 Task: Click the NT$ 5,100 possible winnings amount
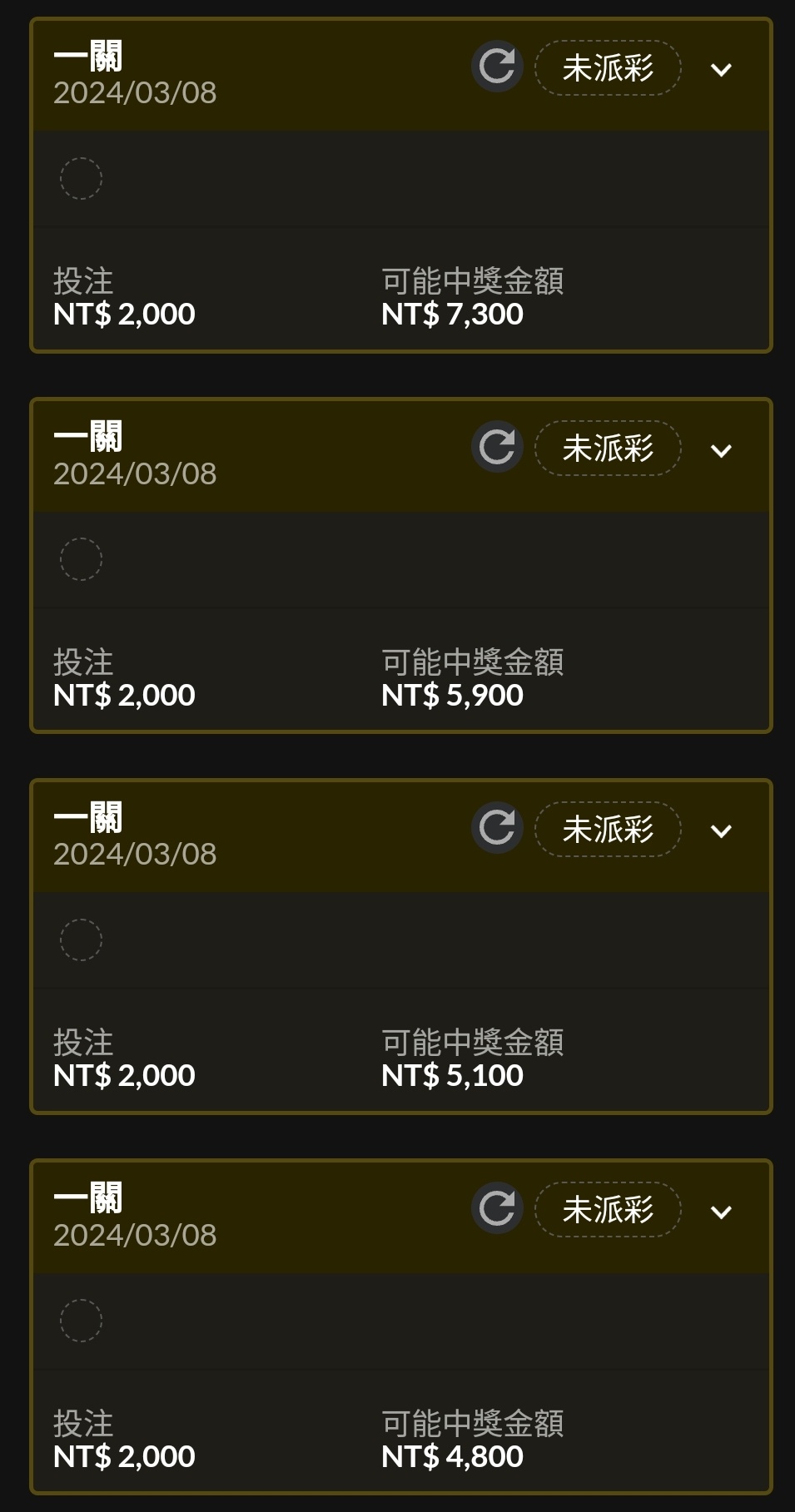pos(452,1075)
